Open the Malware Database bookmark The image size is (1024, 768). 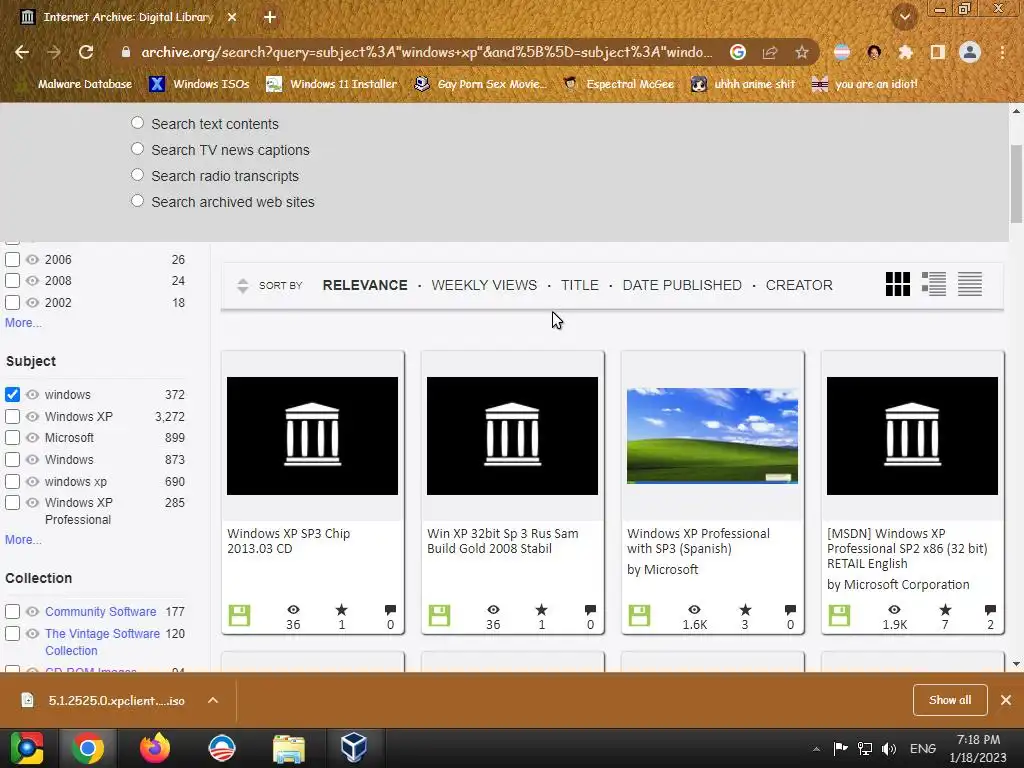tap(76, 84)
